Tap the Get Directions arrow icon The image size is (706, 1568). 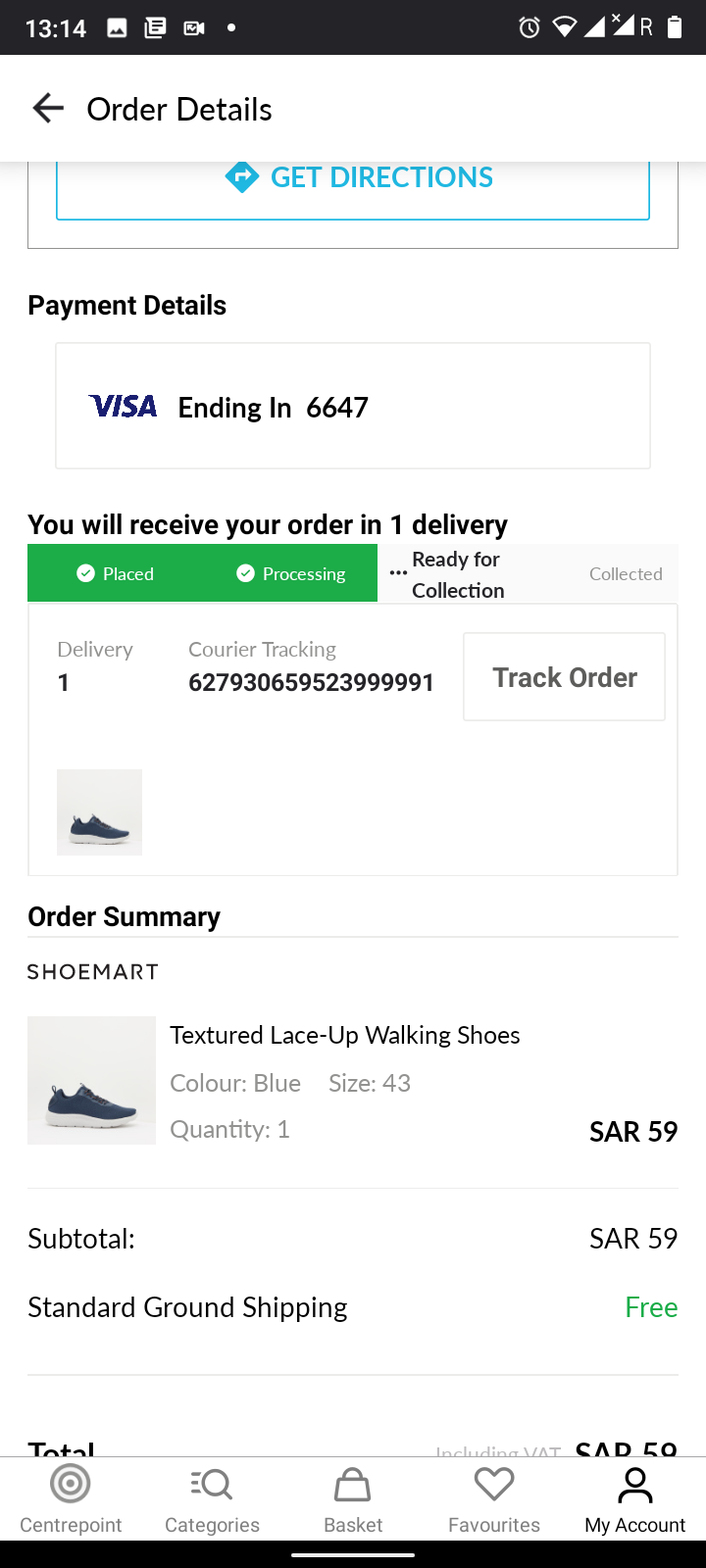(241, 176)
